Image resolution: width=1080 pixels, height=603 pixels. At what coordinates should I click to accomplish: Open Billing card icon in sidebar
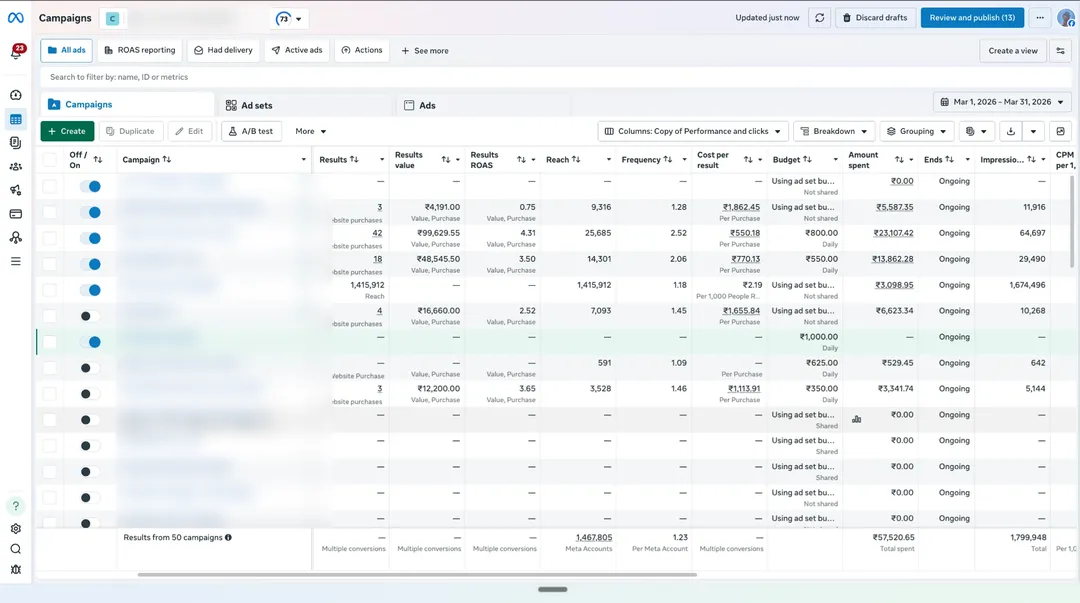(16, 214)
